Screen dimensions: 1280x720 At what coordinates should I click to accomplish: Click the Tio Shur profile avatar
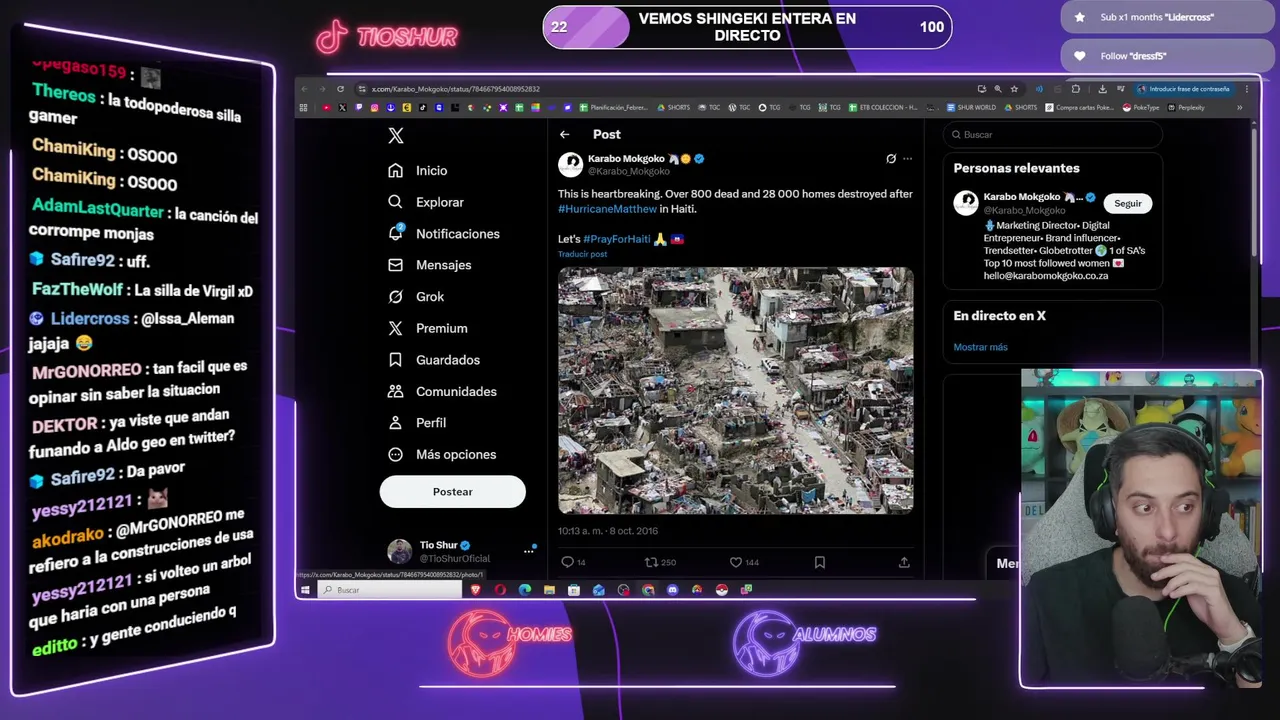pos(399,551)
